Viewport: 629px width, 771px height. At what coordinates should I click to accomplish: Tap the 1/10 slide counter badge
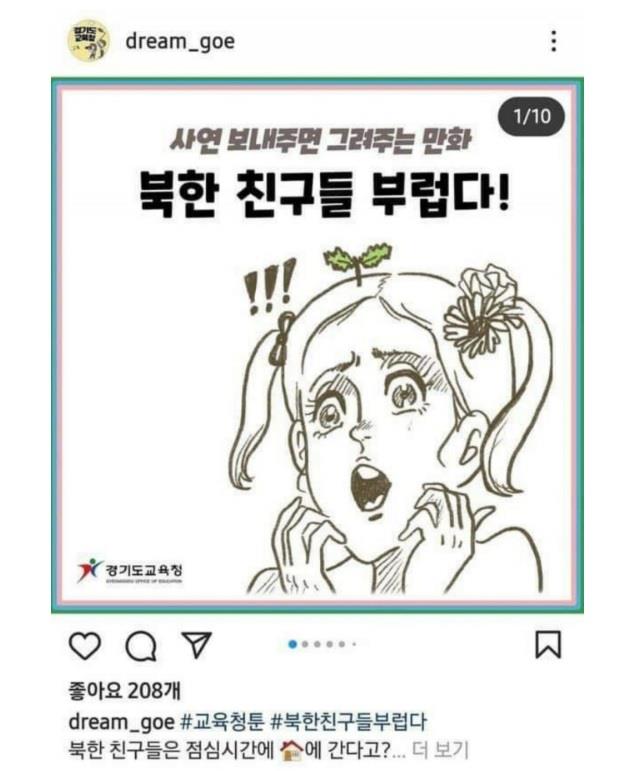532,117
